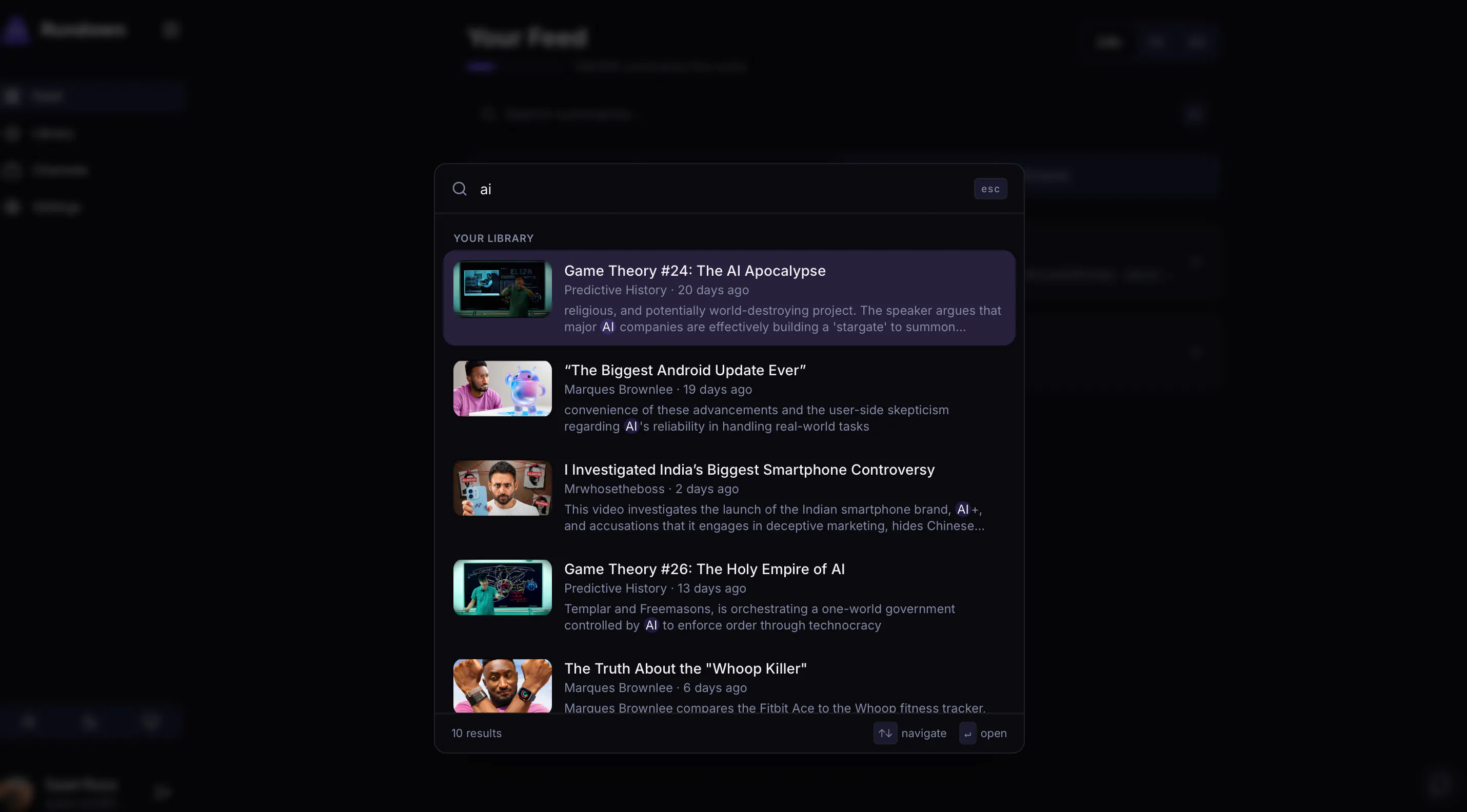Click the enter key icon beside open
Image resolution: width=1467 pixels, height=812 pixels.
(x=967, y=733)
